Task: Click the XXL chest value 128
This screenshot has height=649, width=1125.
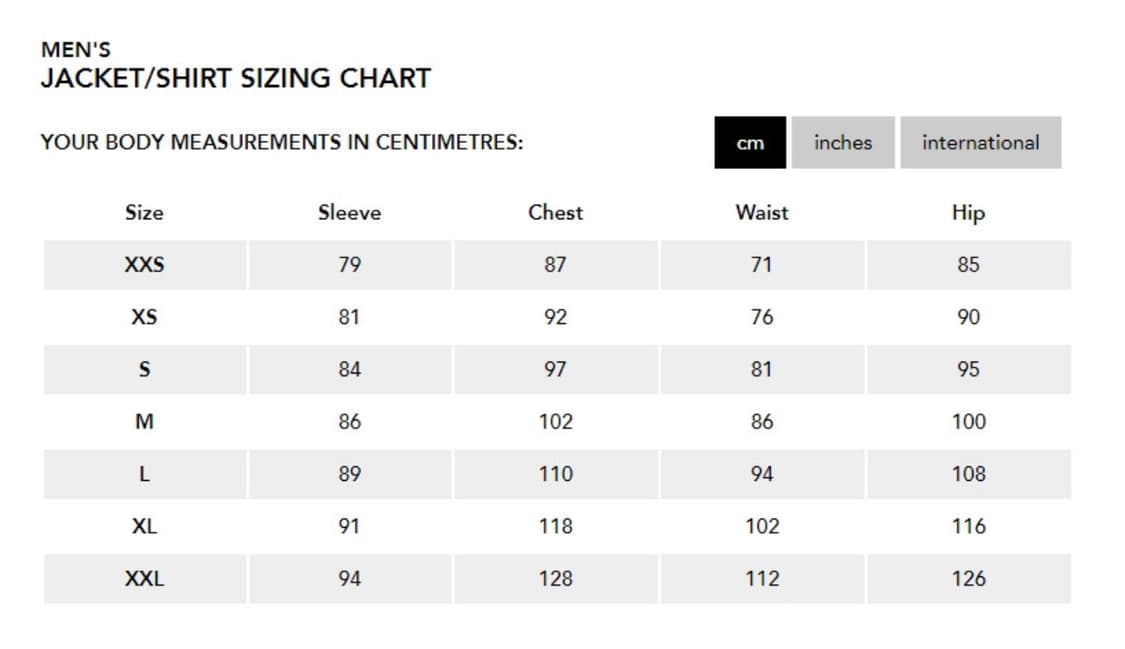Action: point(555,578)
